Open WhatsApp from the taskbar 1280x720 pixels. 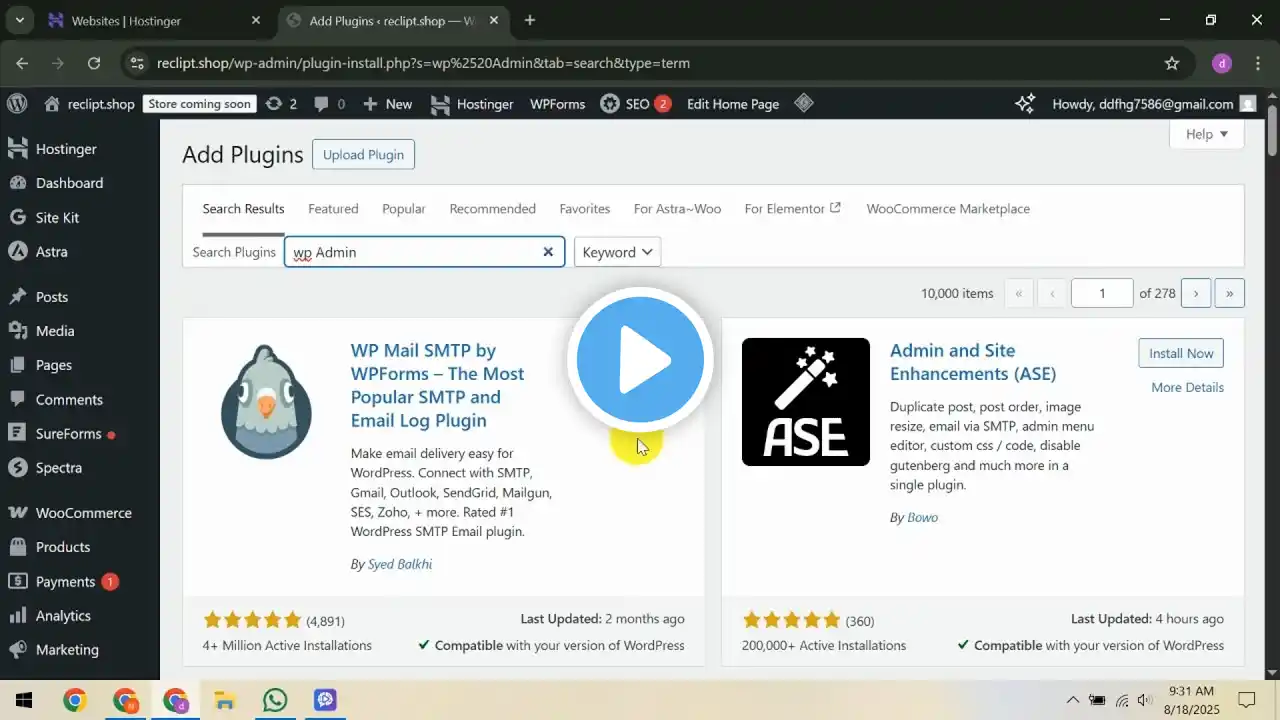coord(275,700)
